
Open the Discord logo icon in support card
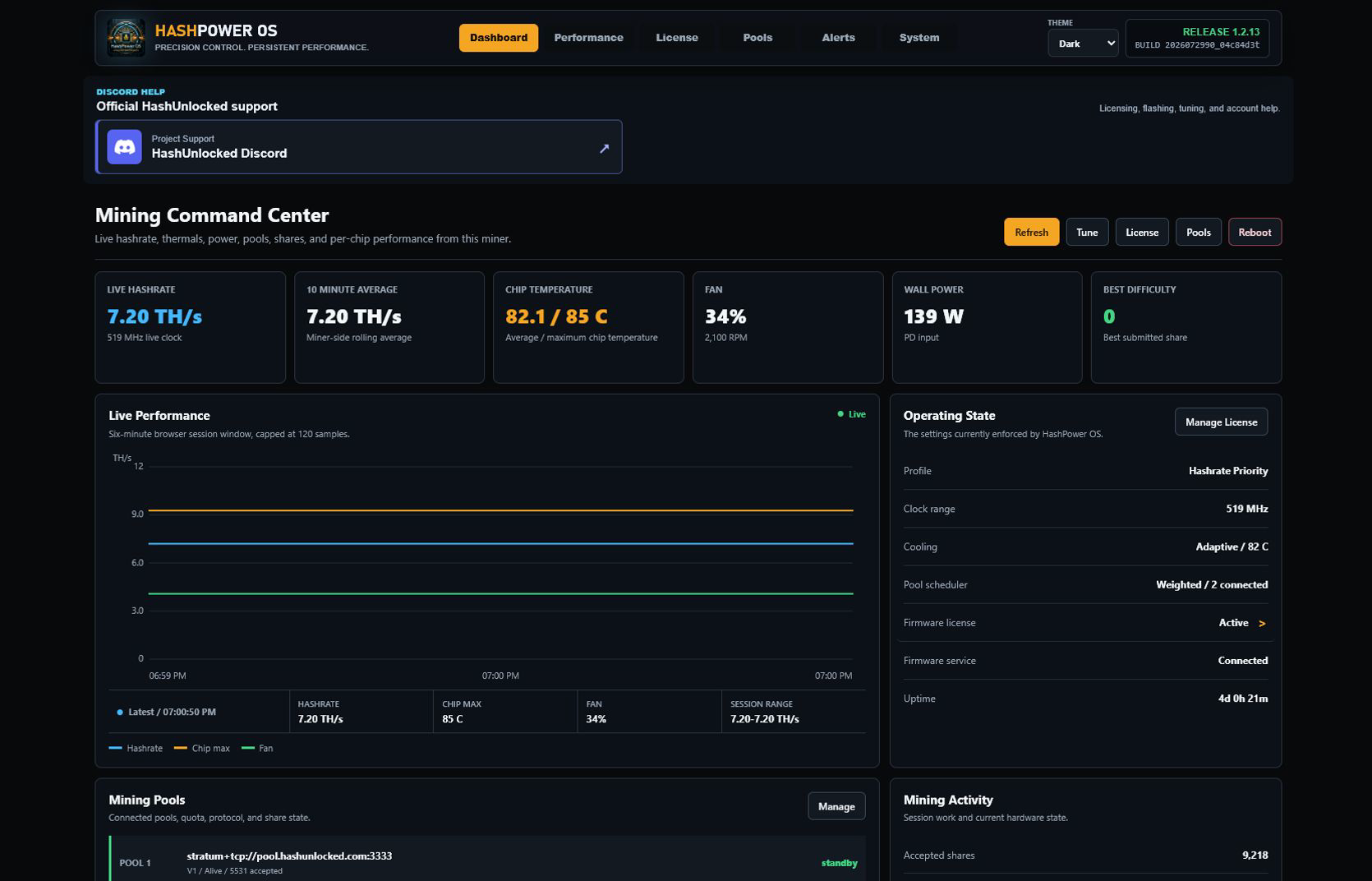pos(124,147)
